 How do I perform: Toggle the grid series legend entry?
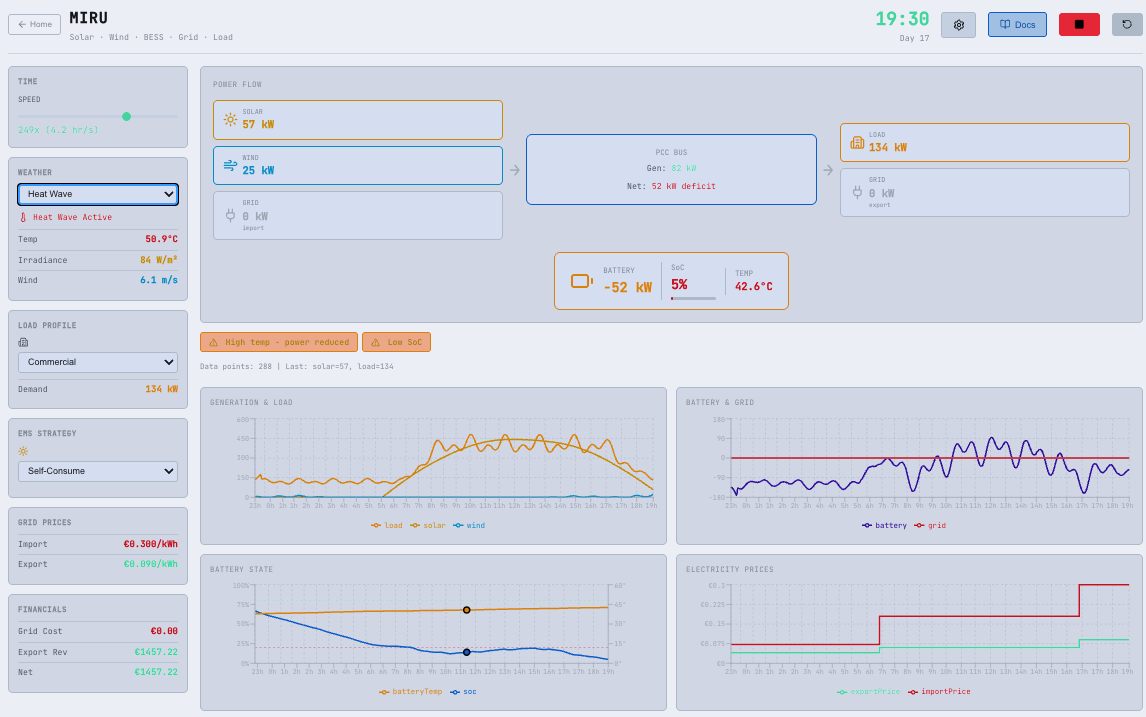point(930,525)
